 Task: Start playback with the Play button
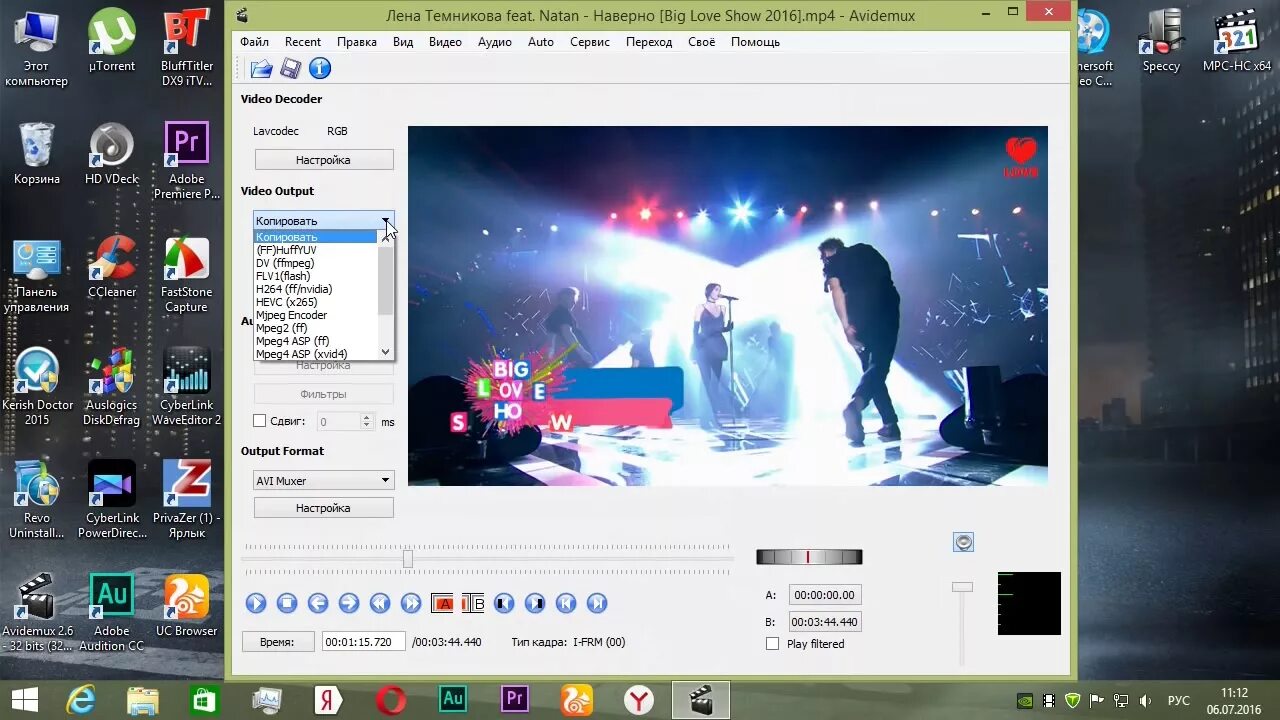[256, 603]
